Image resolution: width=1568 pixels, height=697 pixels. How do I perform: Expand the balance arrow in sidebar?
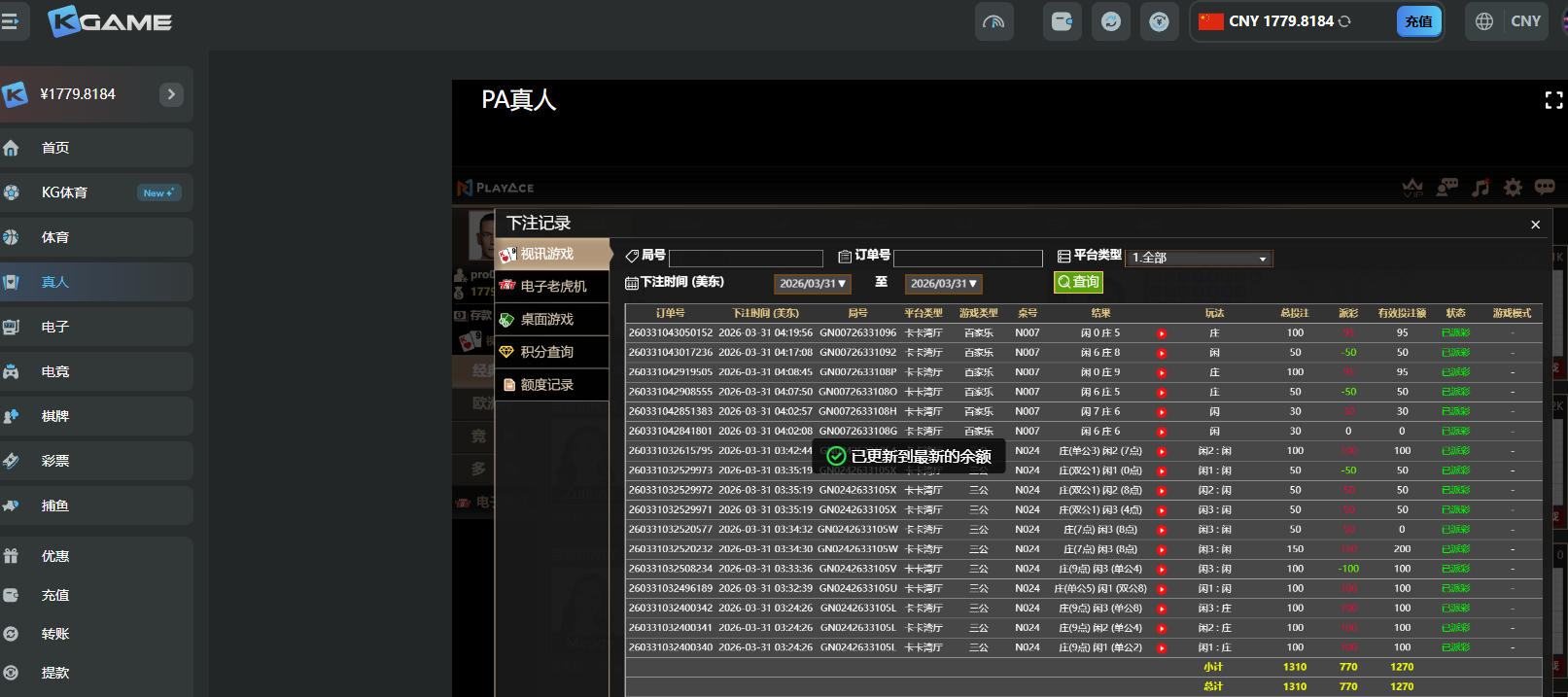(x=171, y=94)
